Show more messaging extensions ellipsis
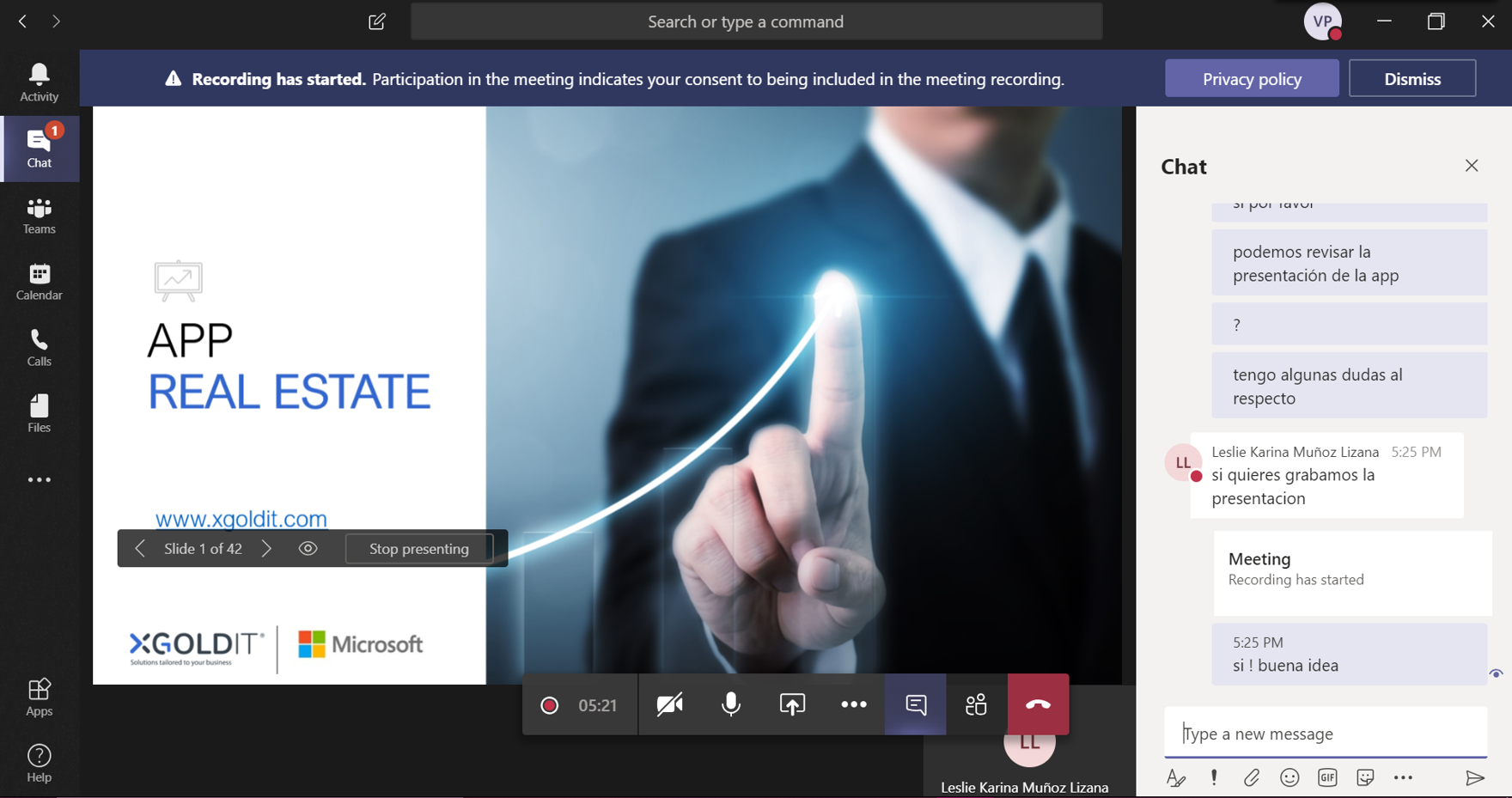 (1403, 778)
